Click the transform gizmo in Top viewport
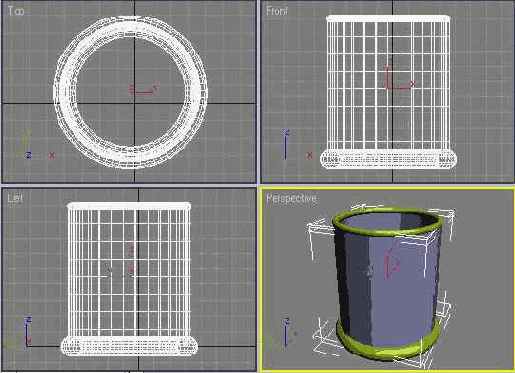The width and height of the screenshot is (515, 373). click(144, 89)
